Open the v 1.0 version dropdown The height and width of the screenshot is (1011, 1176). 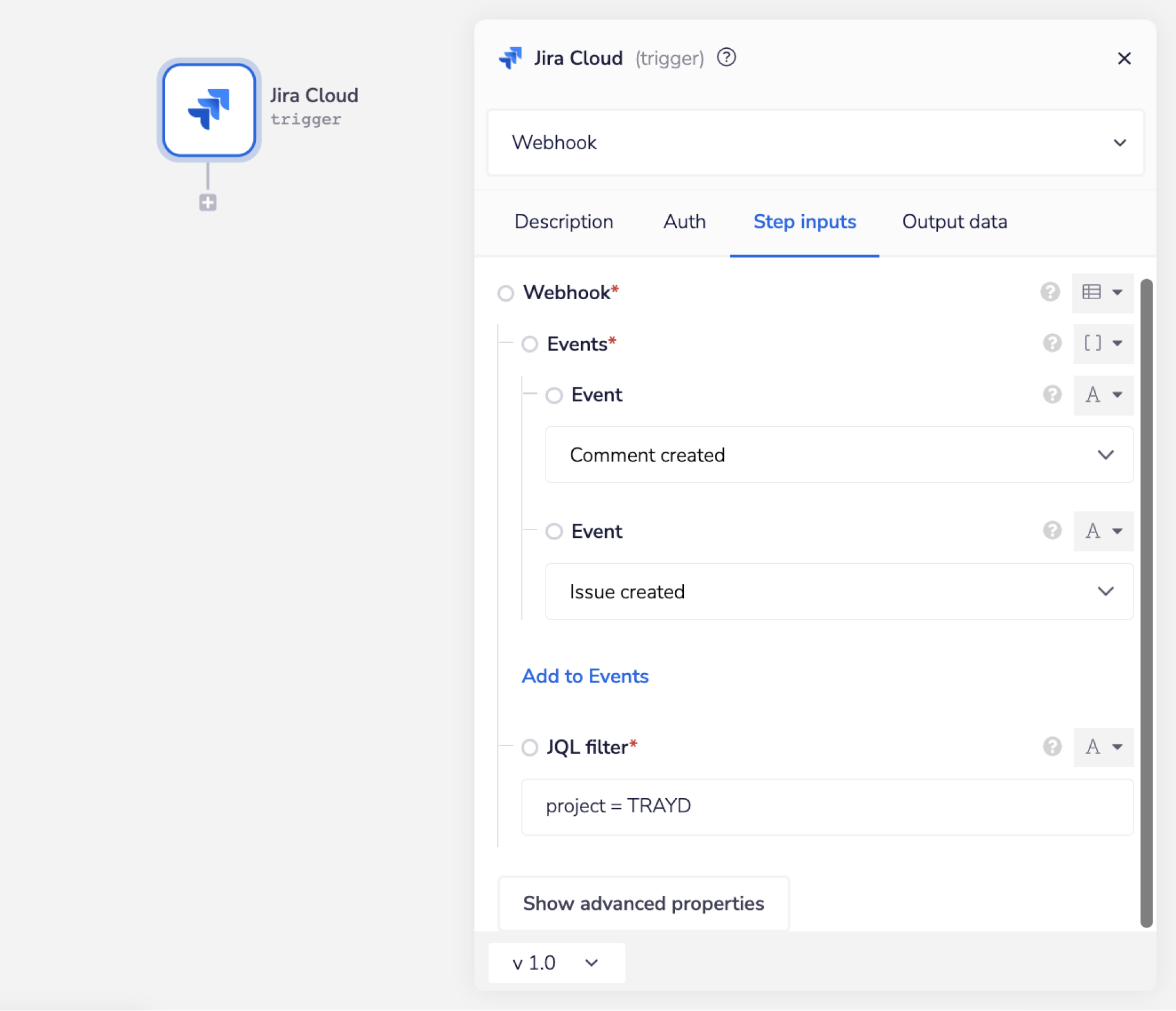(556, 963)
